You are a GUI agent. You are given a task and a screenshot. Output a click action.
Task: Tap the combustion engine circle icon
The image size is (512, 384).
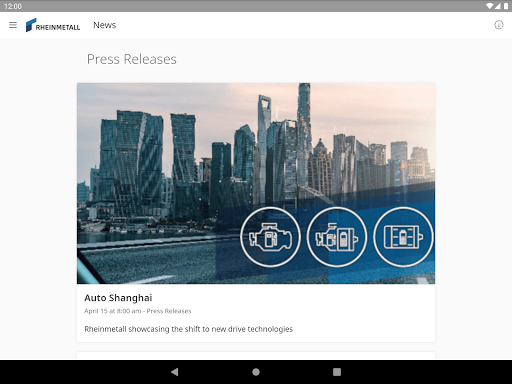click(270, 237)
